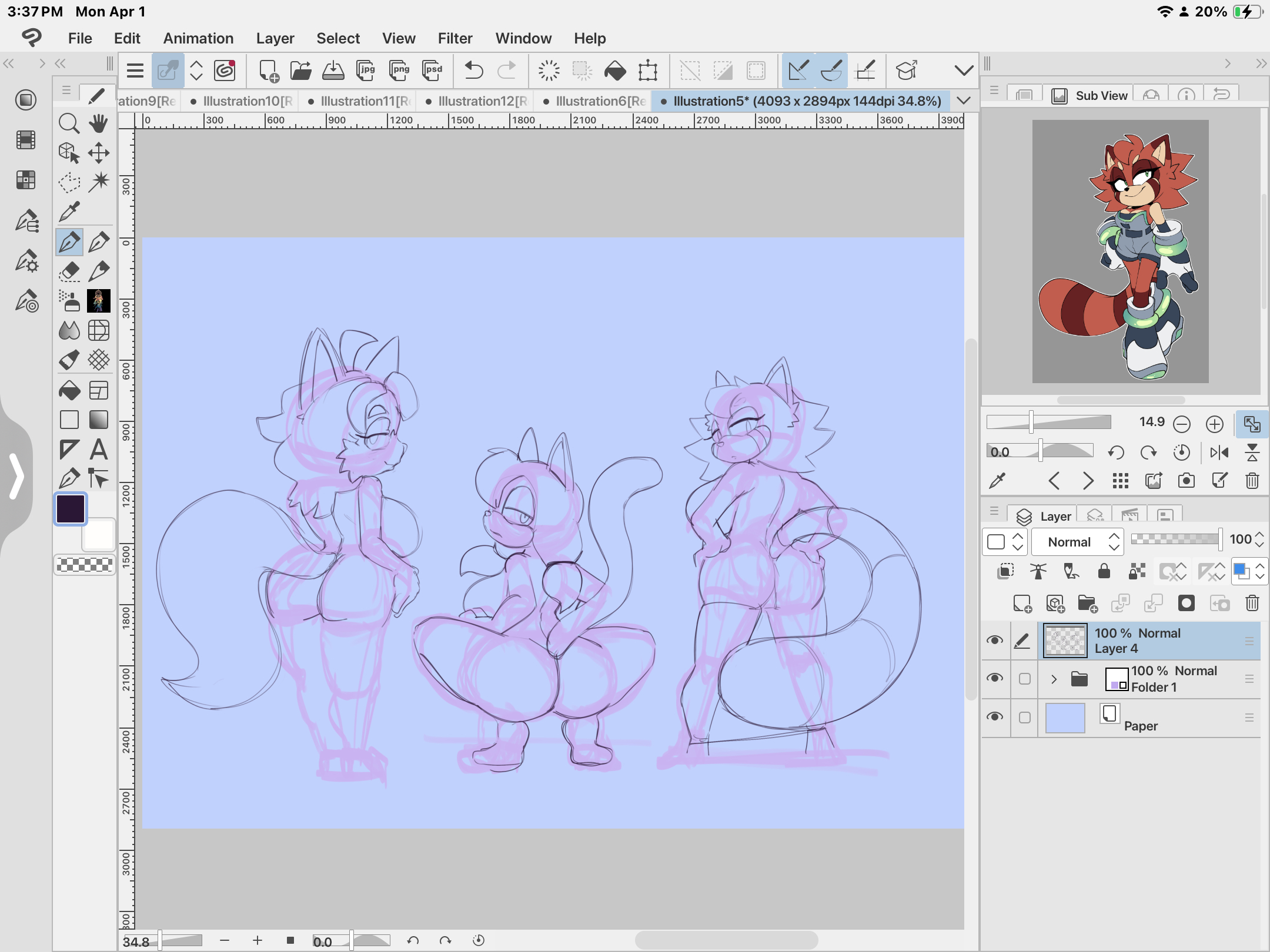Click the Undo arrow in command bar

tap(473, 71)
